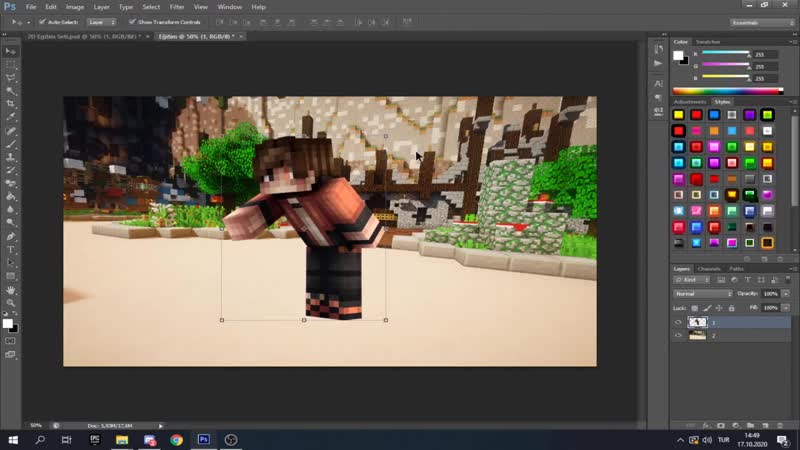Open the tool preset picker arrow
This screenshot has height=450, width=800.
[28, 22]
